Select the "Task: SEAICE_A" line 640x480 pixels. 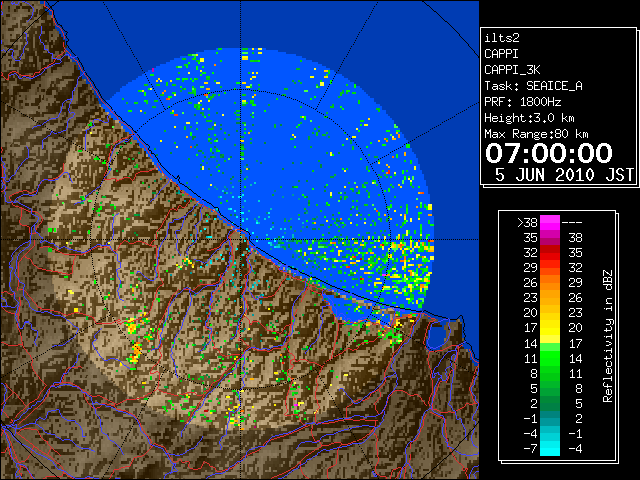coord(533,86)
